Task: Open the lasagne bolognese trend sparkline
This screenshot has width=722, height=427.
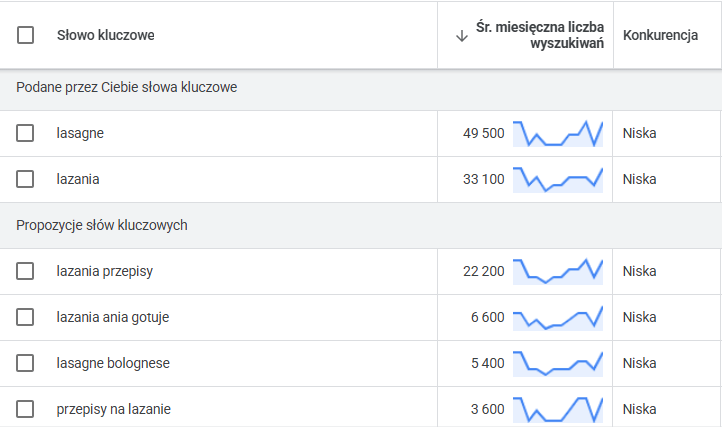Action: click(x=558, y=363)
